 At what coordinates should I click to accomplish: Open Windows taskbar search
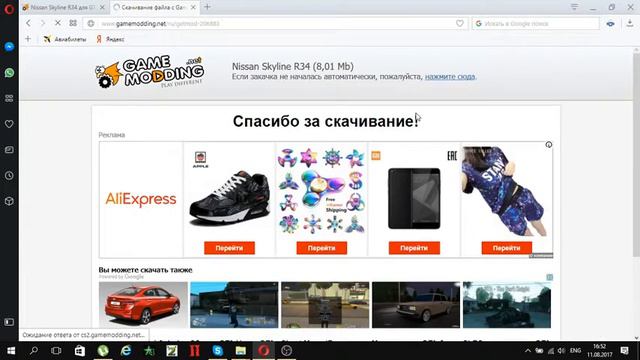pyautogui.click(x=34, y=351)
